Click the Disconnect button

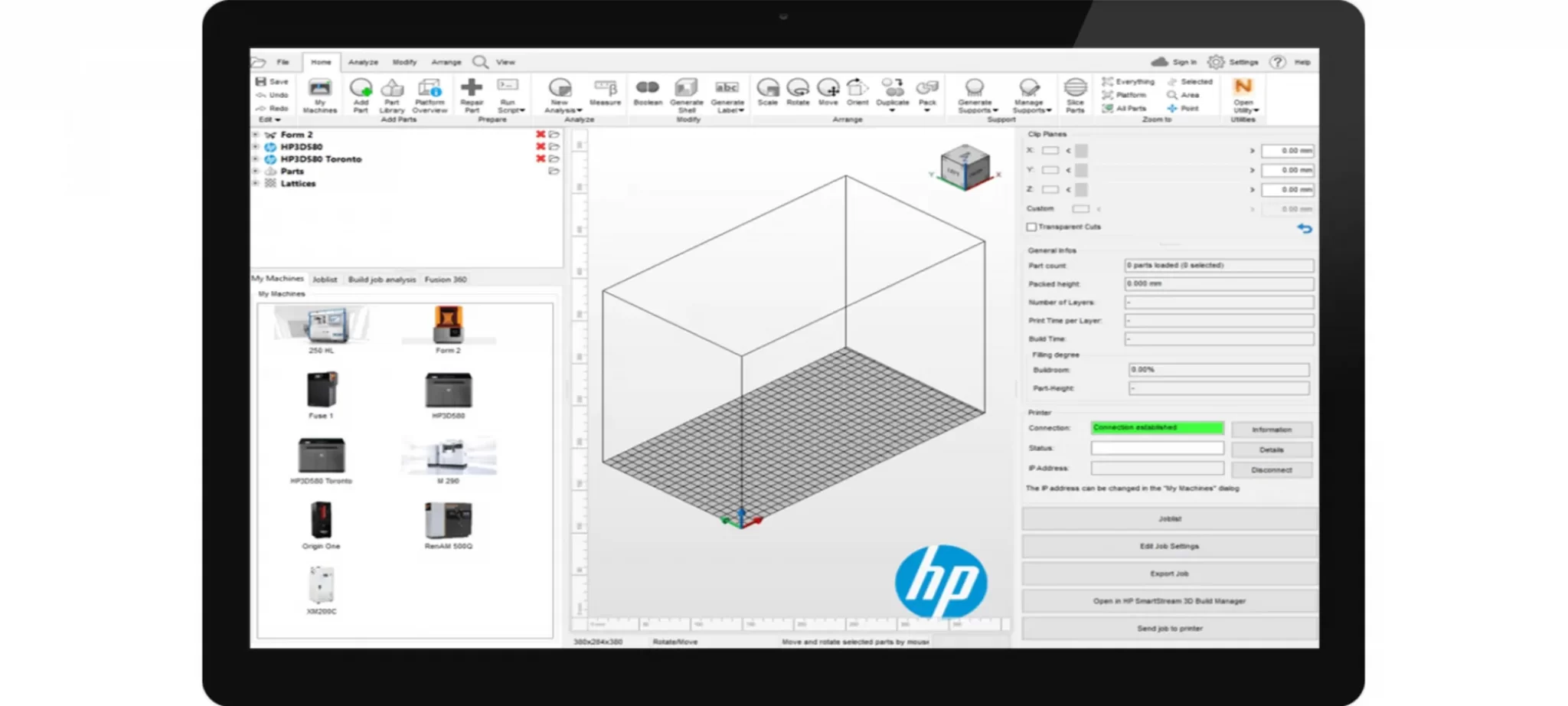click(1271, 469)
